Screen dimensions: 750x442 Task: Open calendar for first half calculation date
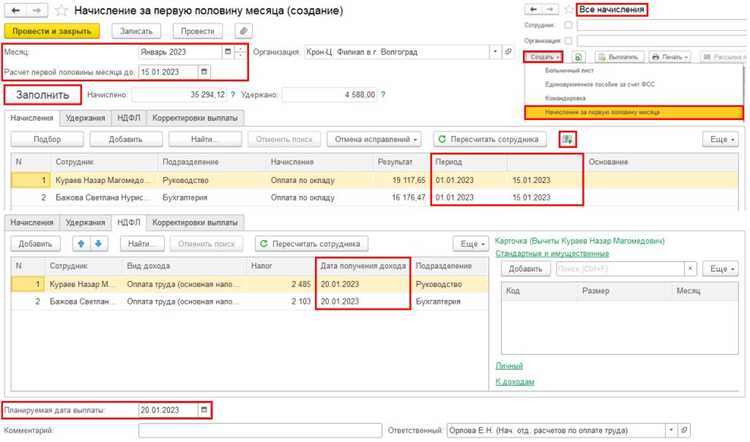(x=204, y=72)
